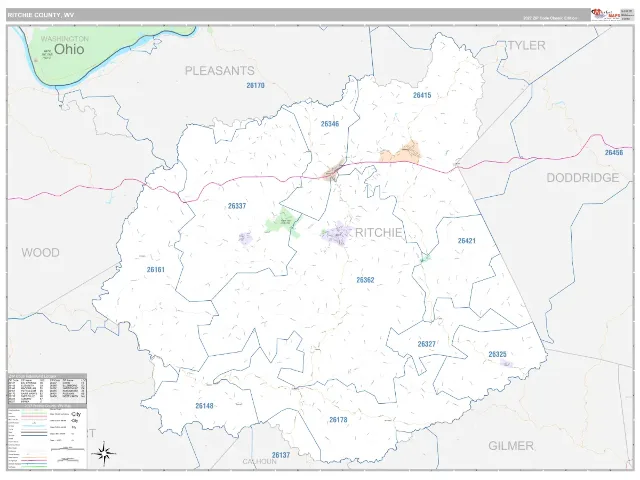Click the RITCHIE county label
Screen dimensions: 640x480
[x=379, y=232]
